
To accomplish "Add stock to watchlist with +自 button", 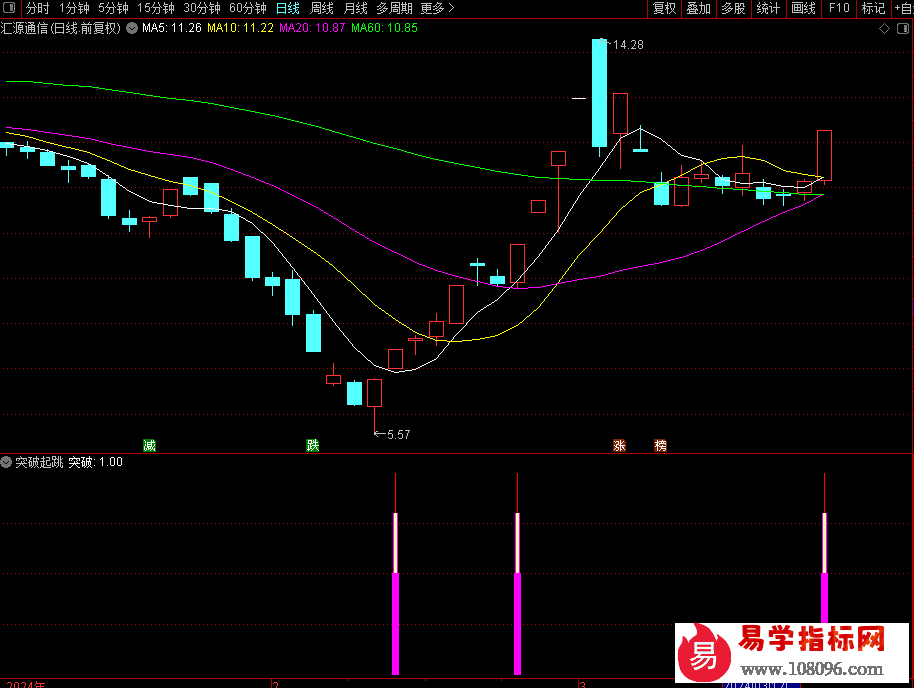I will [904, 8].
